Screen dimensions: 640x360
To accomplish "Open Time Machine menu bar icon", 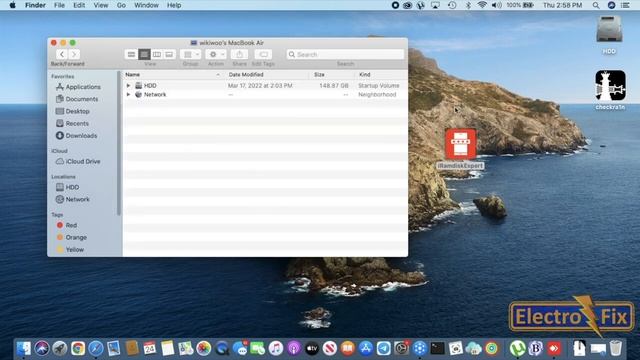I will click(452, 5).
